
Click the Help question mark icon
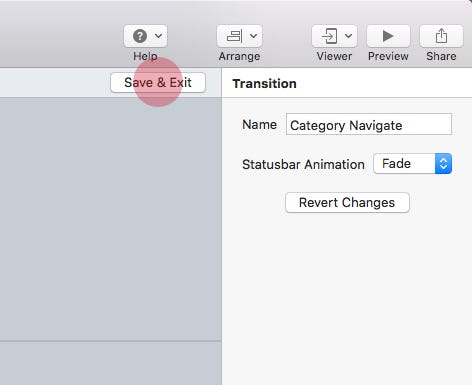[x=140, y=36]
